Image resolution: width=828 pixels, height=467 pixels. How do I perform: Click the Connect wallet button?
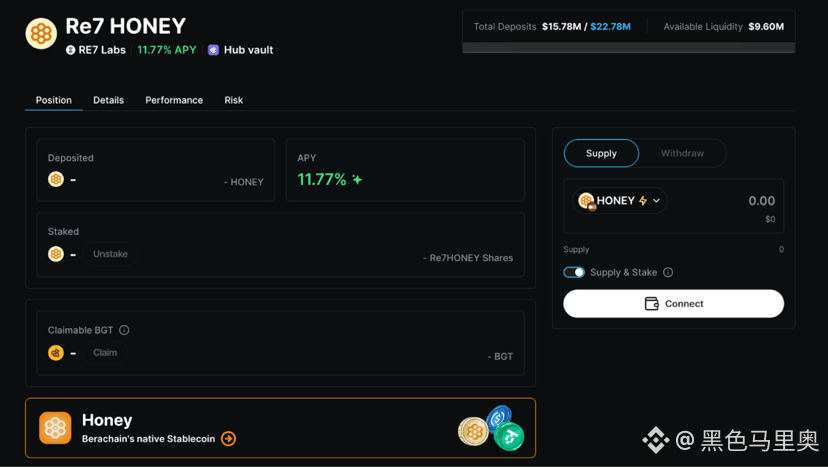674,304
